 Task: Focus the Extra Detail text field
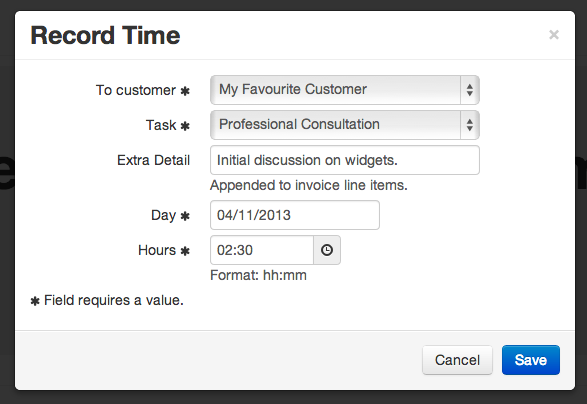click(345, 160)
